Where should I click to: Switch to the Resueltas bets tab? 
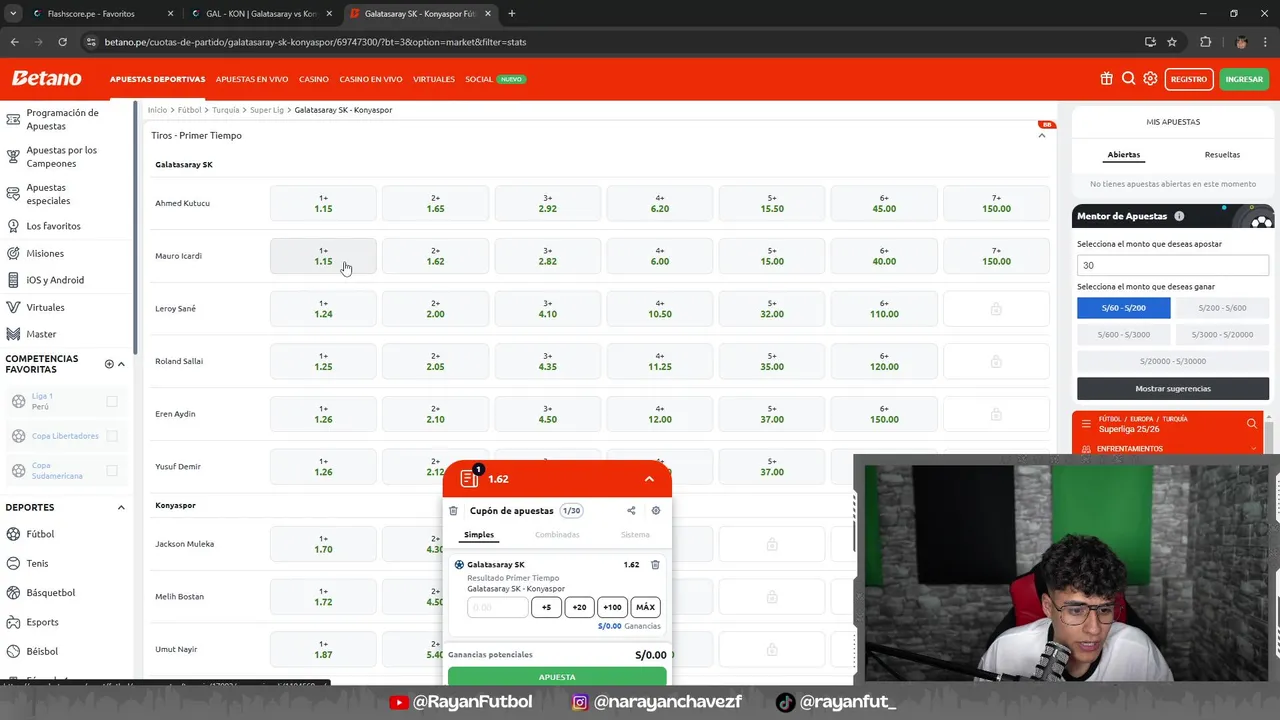click(1222, 155)
